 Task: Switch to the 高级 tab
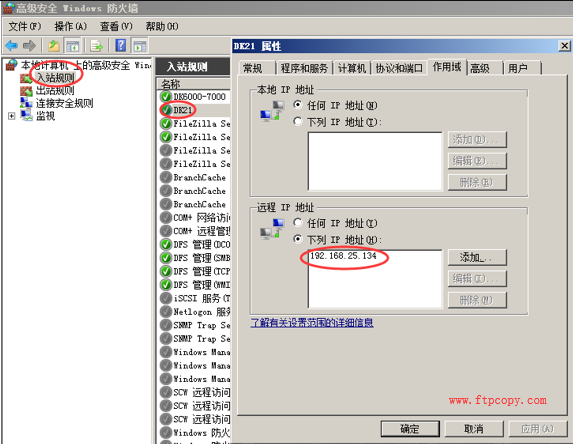point(484,68)
